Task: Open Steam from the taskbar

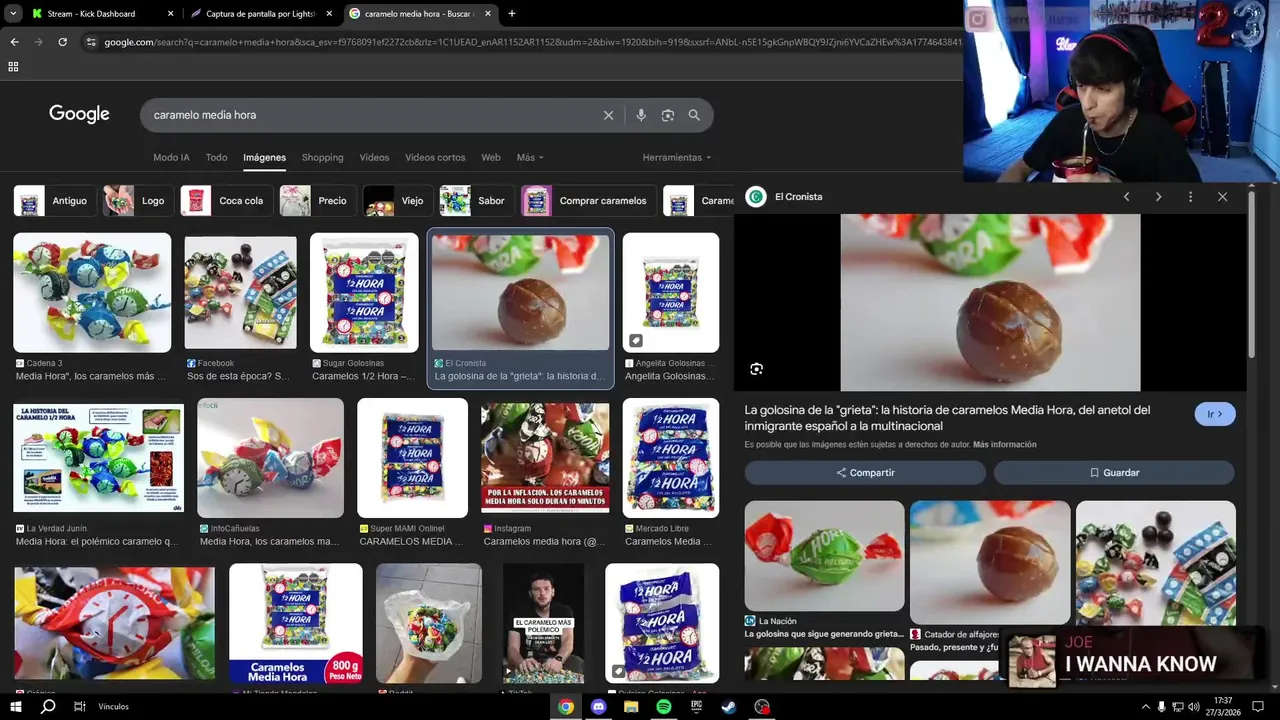Action: coord(729,706)
